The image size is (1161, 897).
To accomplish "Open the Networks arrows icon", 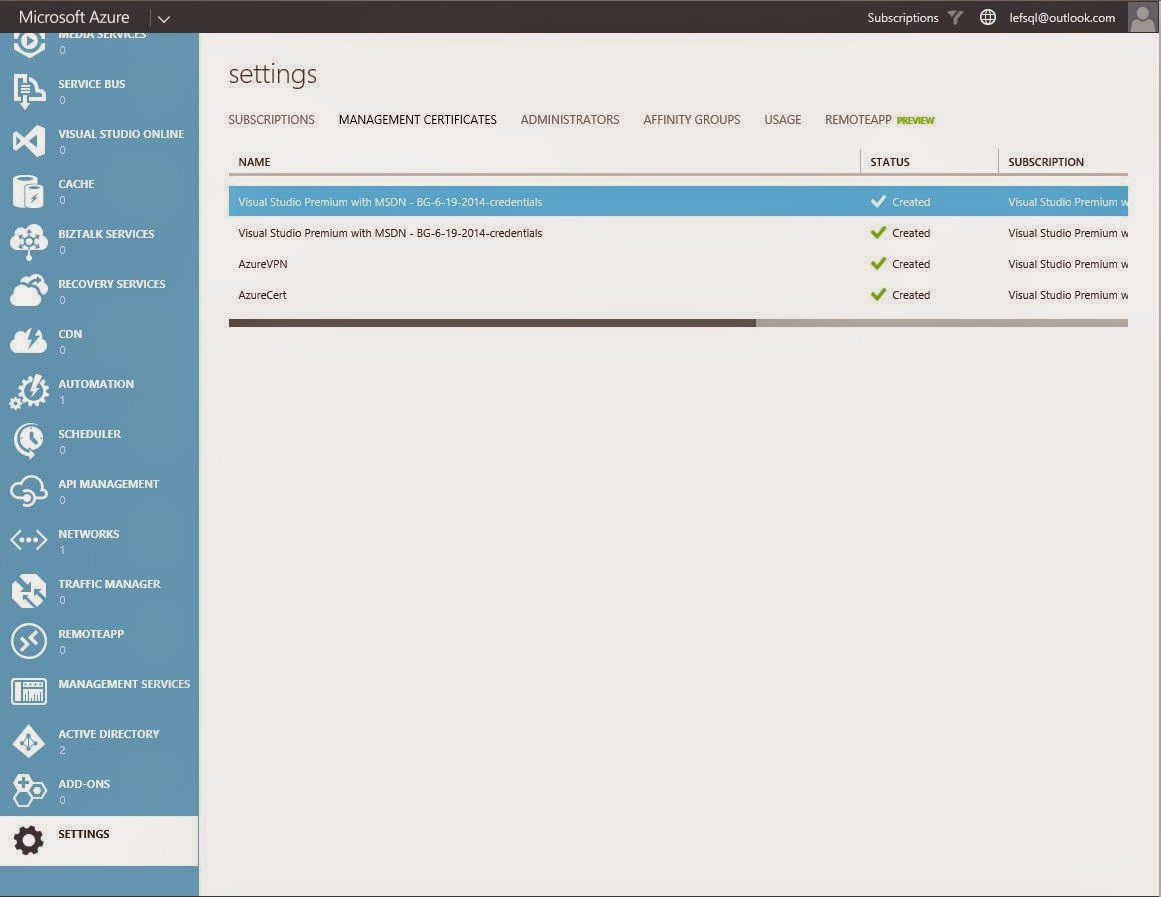I will [29, 541].
